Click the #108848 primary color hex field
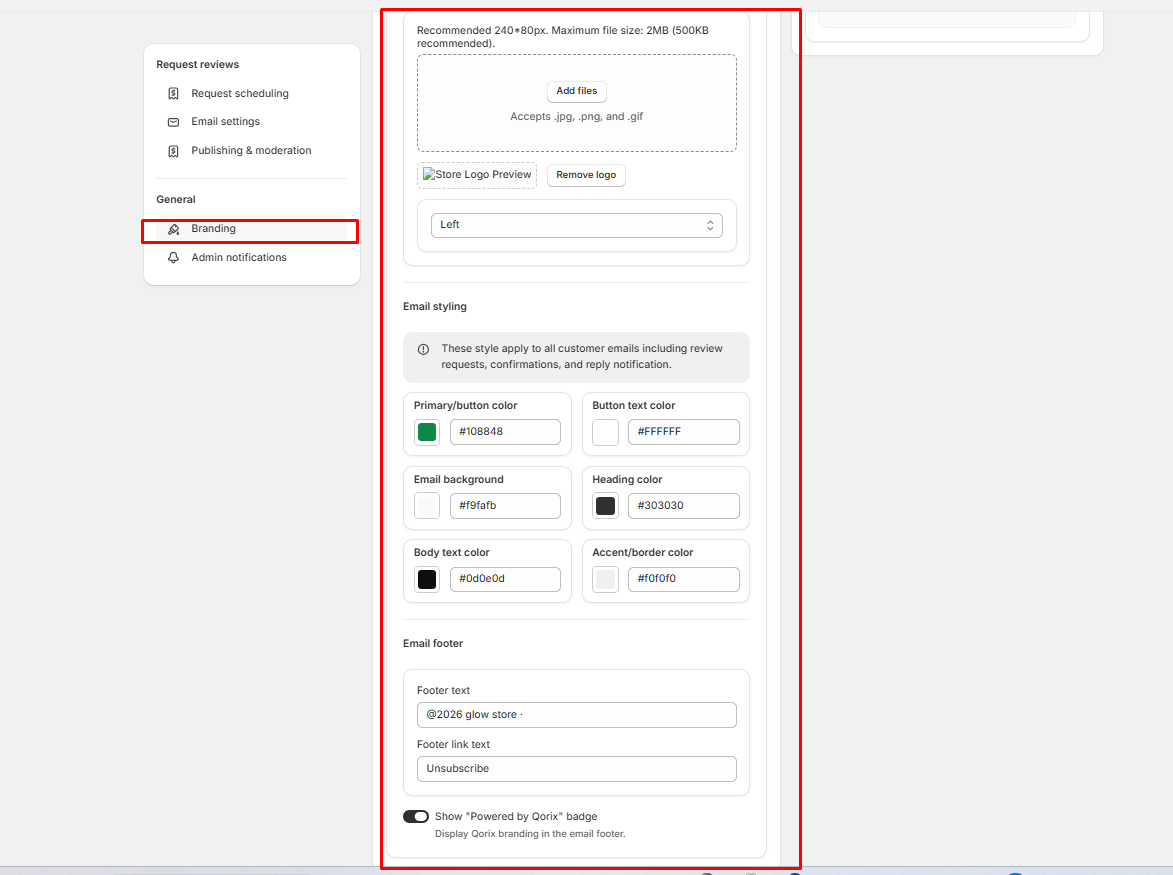This screenshot has height=875, width=1173. pos(505,432)
